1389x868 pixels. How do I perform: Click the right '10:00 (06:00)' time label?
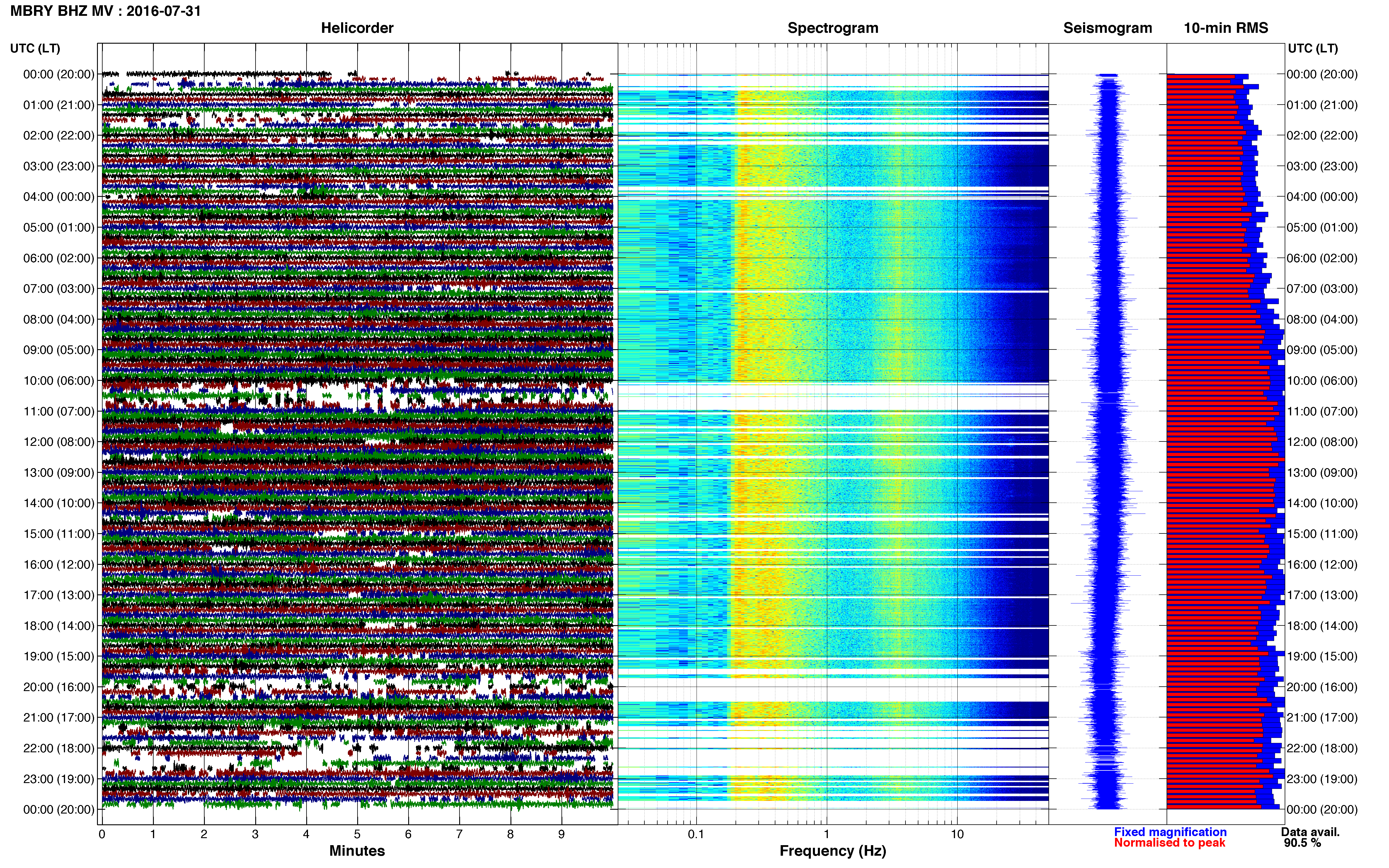click(x=1322, y=381)
